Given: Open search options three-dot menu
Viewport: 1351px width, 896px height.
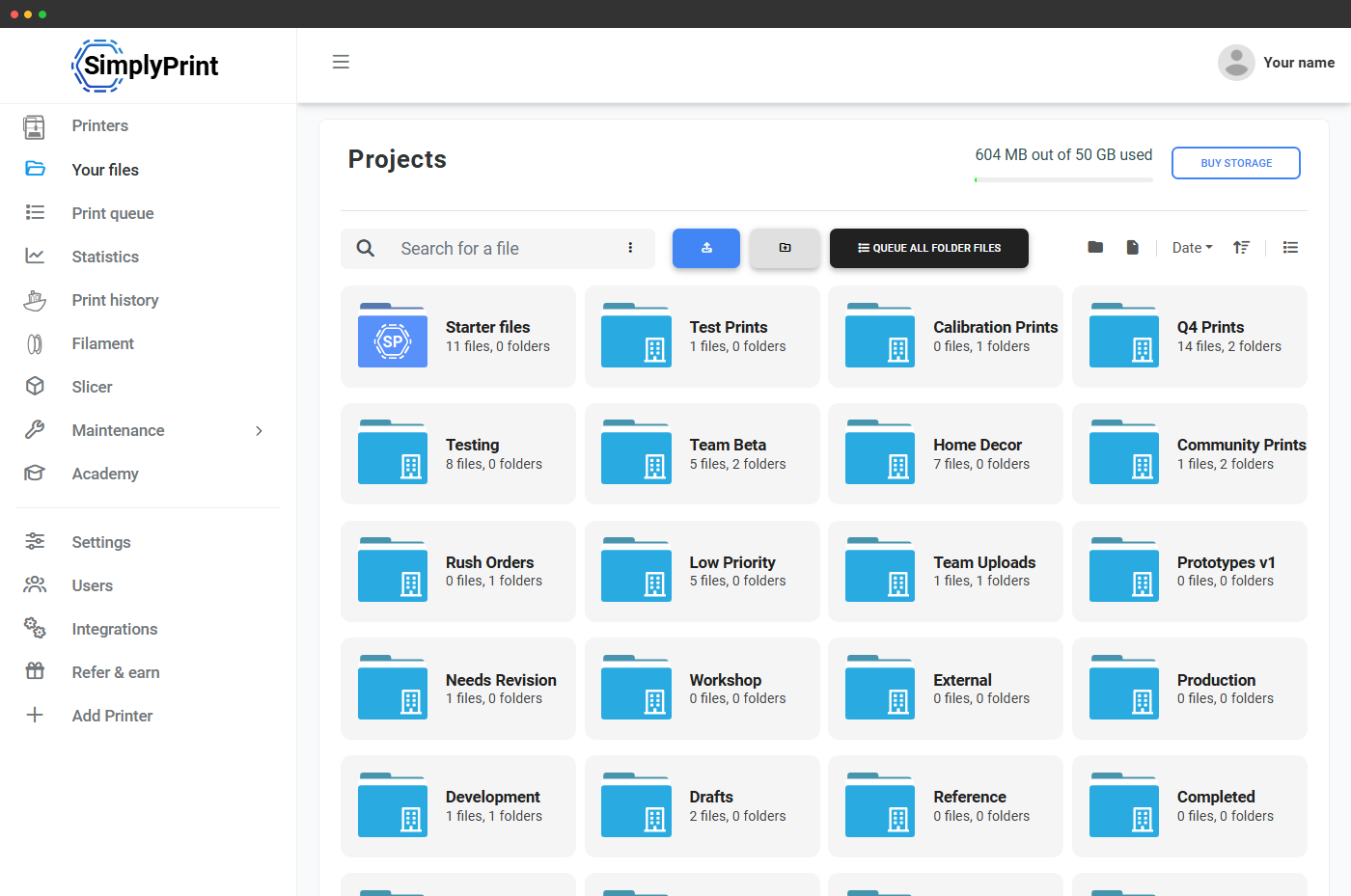Looking at the screenshot, I should pyautogui.click(x=630, y=248).
